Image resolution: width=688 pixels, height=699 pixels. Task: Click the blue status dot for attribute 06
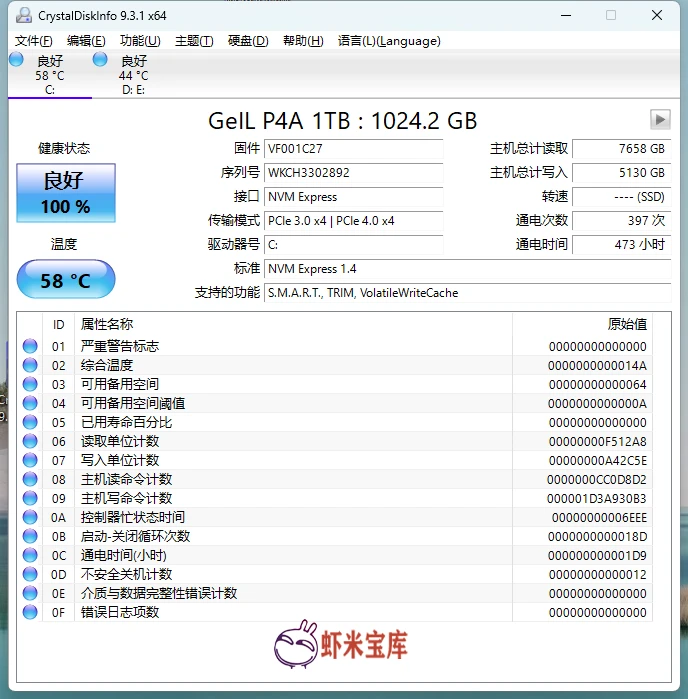click(30, 441)
